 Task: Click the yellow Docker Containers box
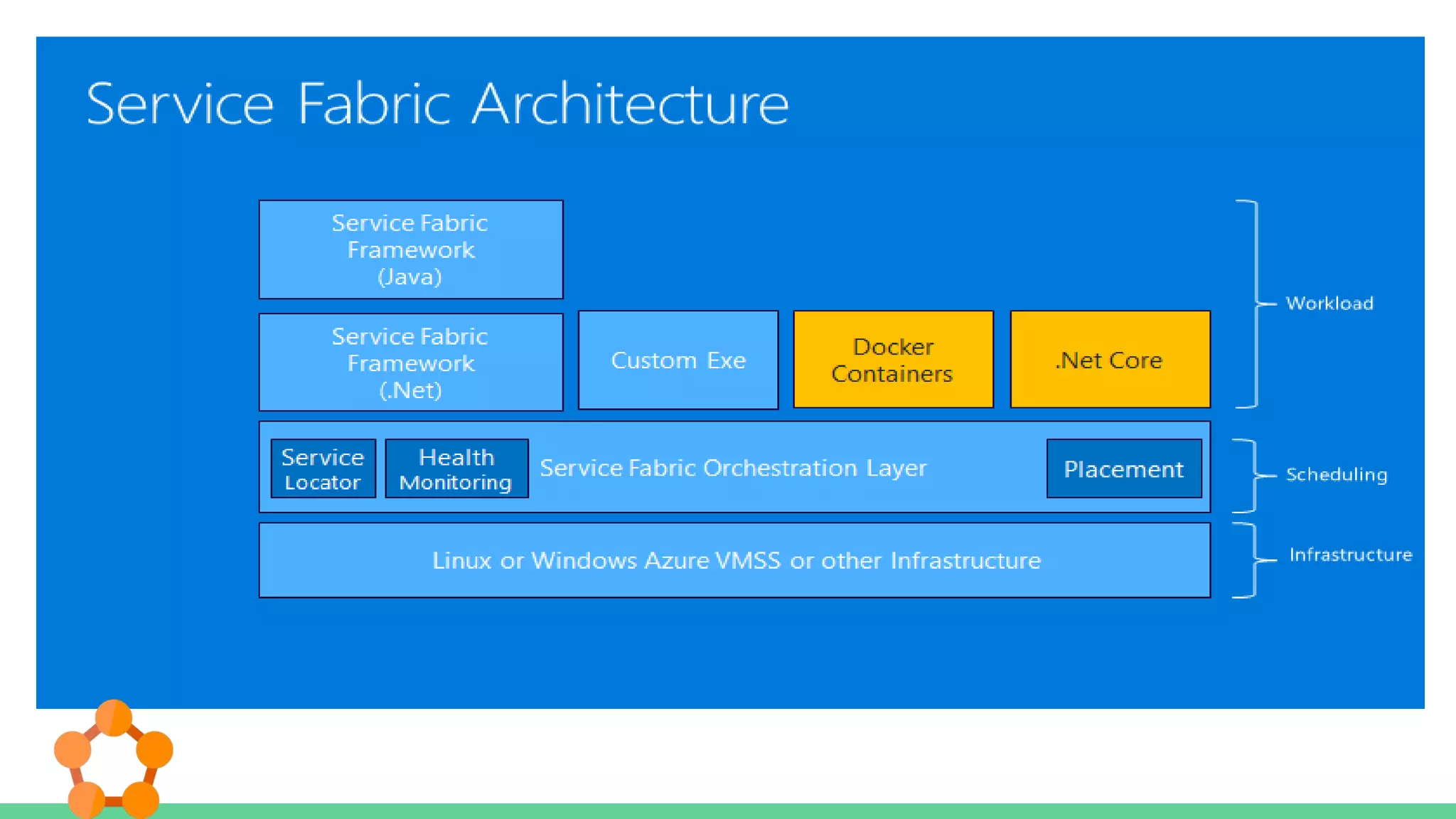point(893,360)
